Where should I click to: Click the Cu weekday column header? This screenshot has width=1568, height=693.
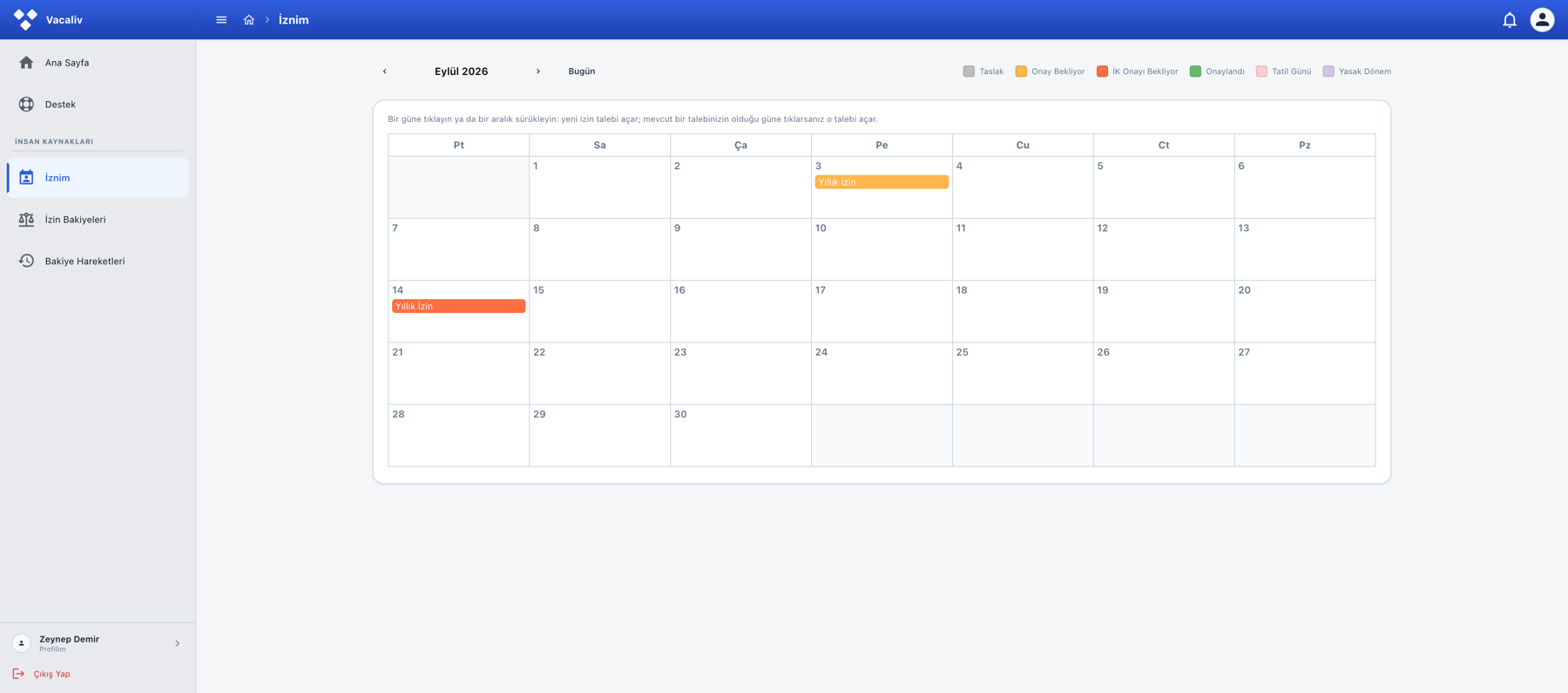(1023, 146)
